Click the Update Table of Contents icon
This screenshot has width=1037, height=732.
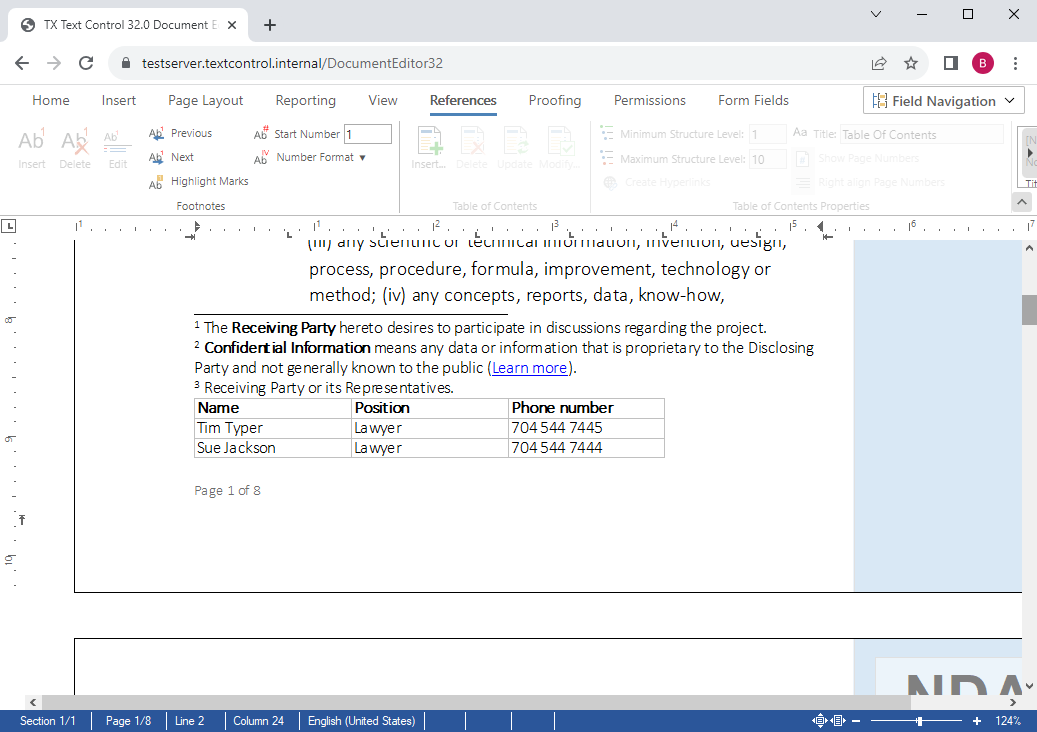[515, 147]
